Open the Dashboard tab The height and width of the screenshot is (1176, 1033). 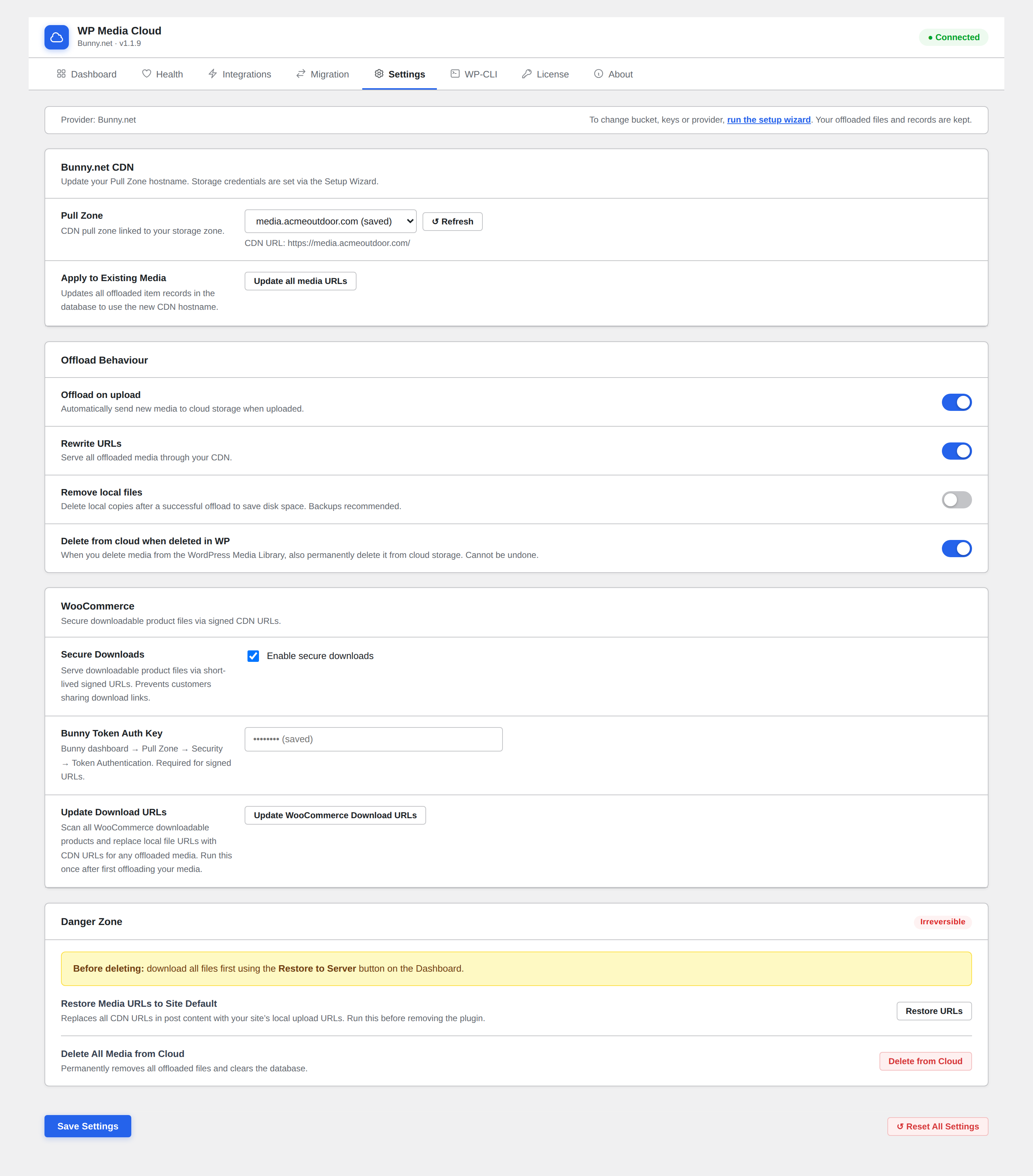tap(87, 74)
